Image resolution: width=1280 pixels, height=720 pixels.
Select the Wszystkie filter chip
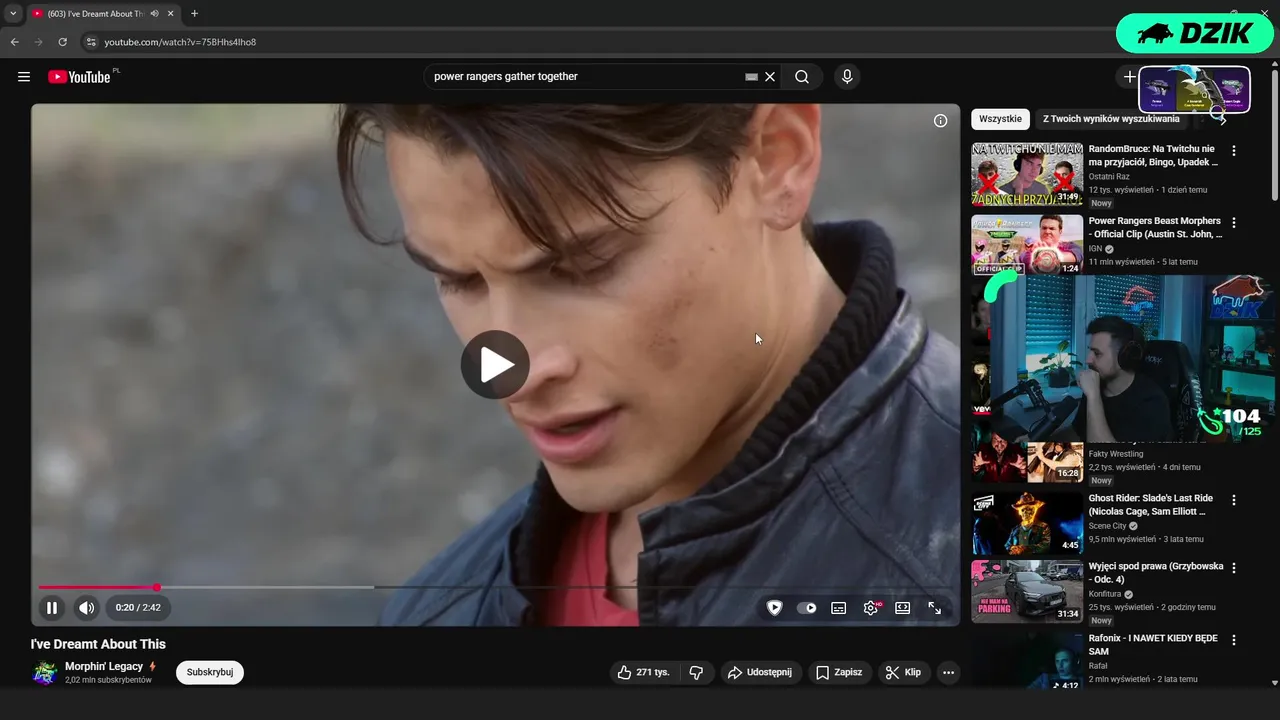click(1000, 119)
